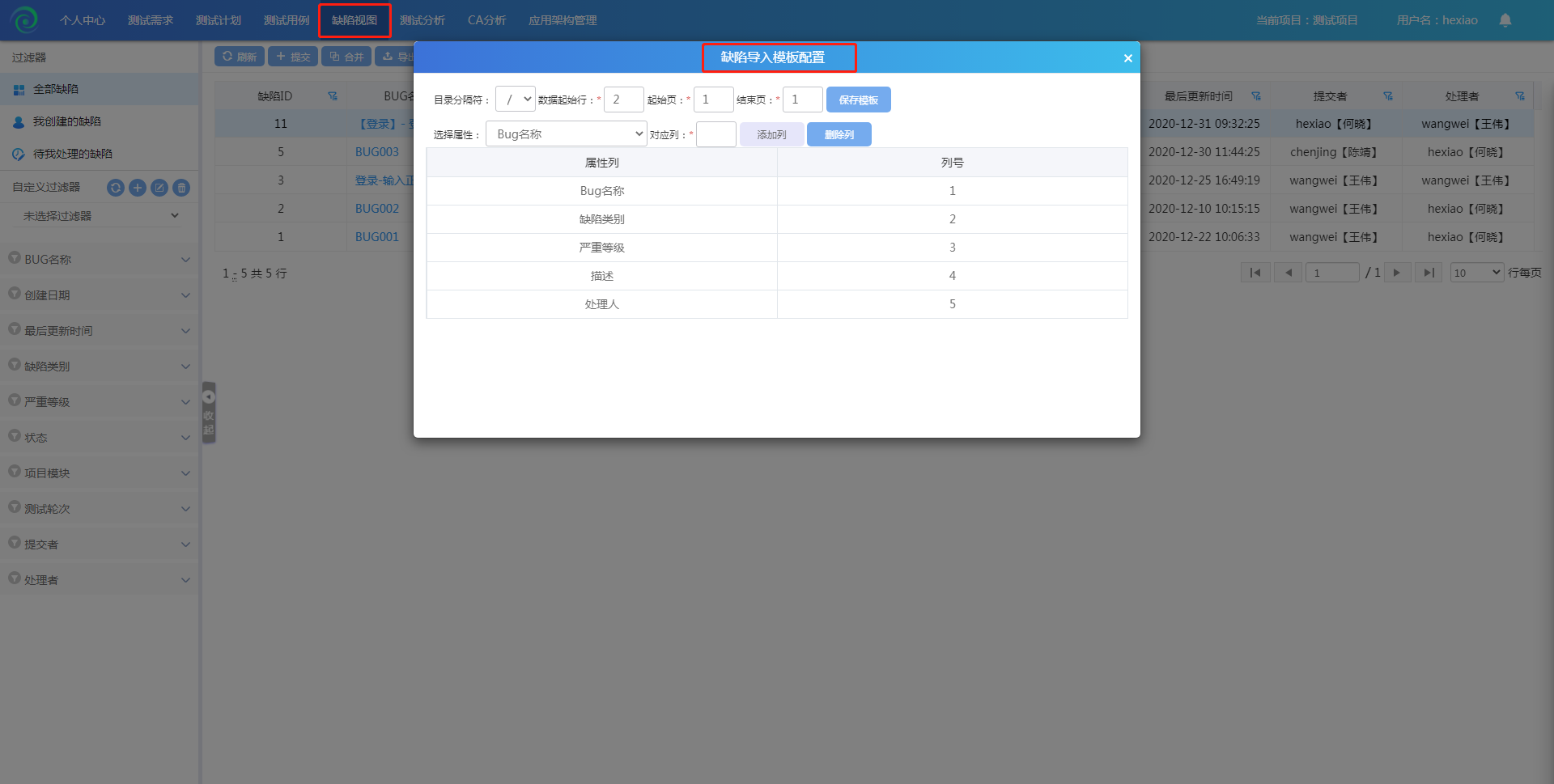Image resolution: width=1554 pixels, height=784 pixels.
Task: Open the 目录分隔符 dropdown
Action: pos(516,100)
